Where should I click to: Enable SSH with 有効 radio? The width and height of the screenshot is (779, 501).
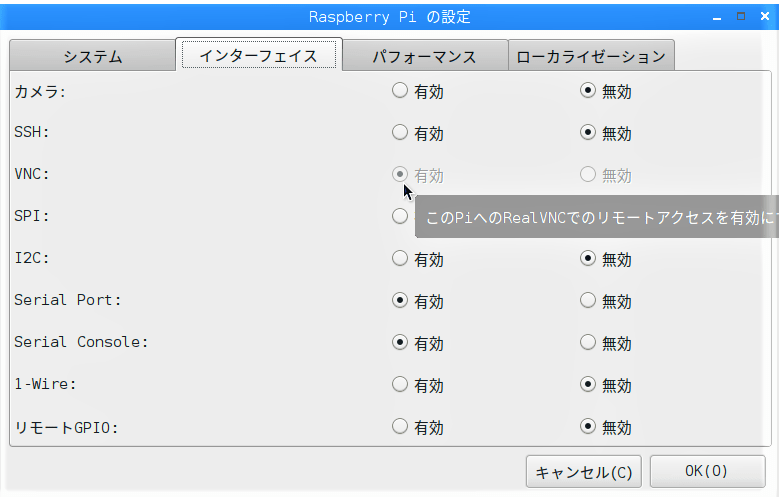click(x=400, y=132)
